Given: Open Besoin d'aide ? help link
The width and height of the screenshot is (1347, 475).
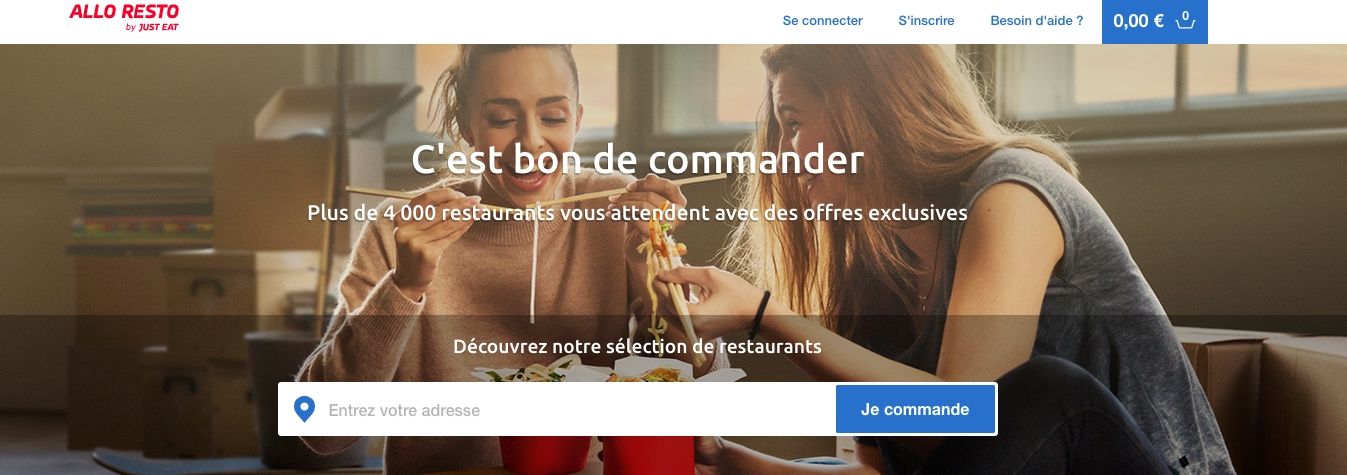Looking at the screenshot, I should pos(1036,20).
